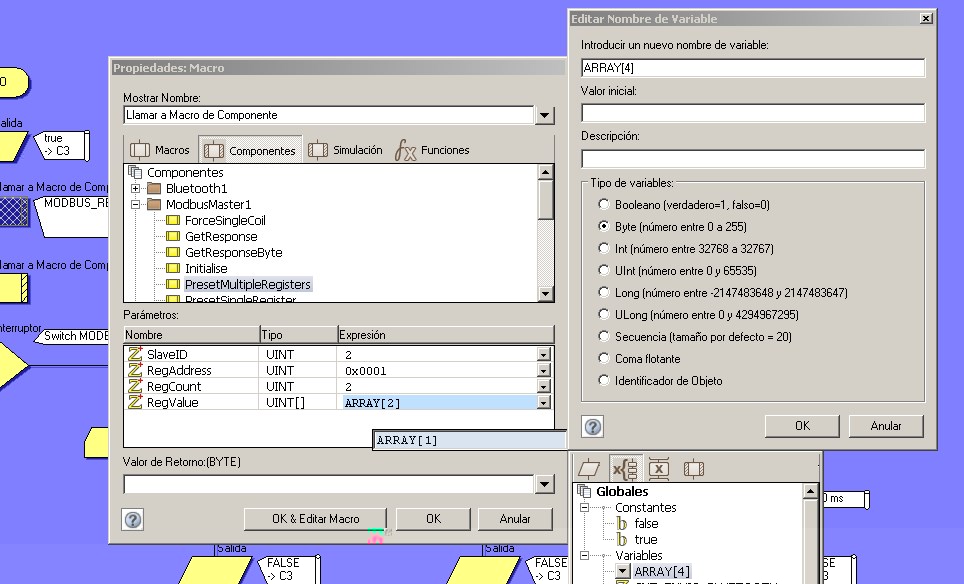Click the RegAddress parameter icon
The image size is (964, 584).
(x=135, y=370)
